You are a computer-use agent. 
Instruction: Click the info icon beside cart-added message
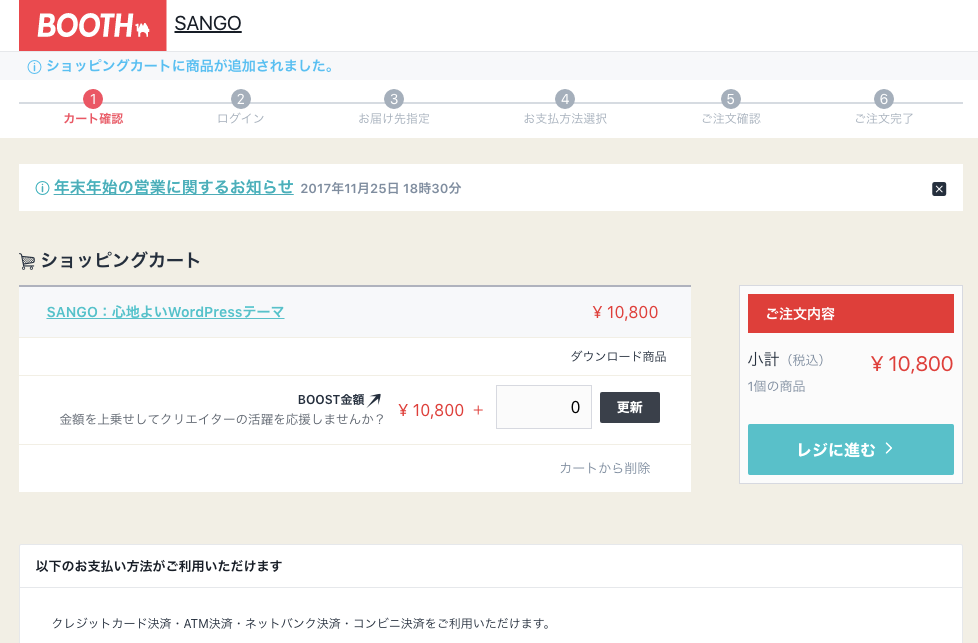[x=34, y=67]
